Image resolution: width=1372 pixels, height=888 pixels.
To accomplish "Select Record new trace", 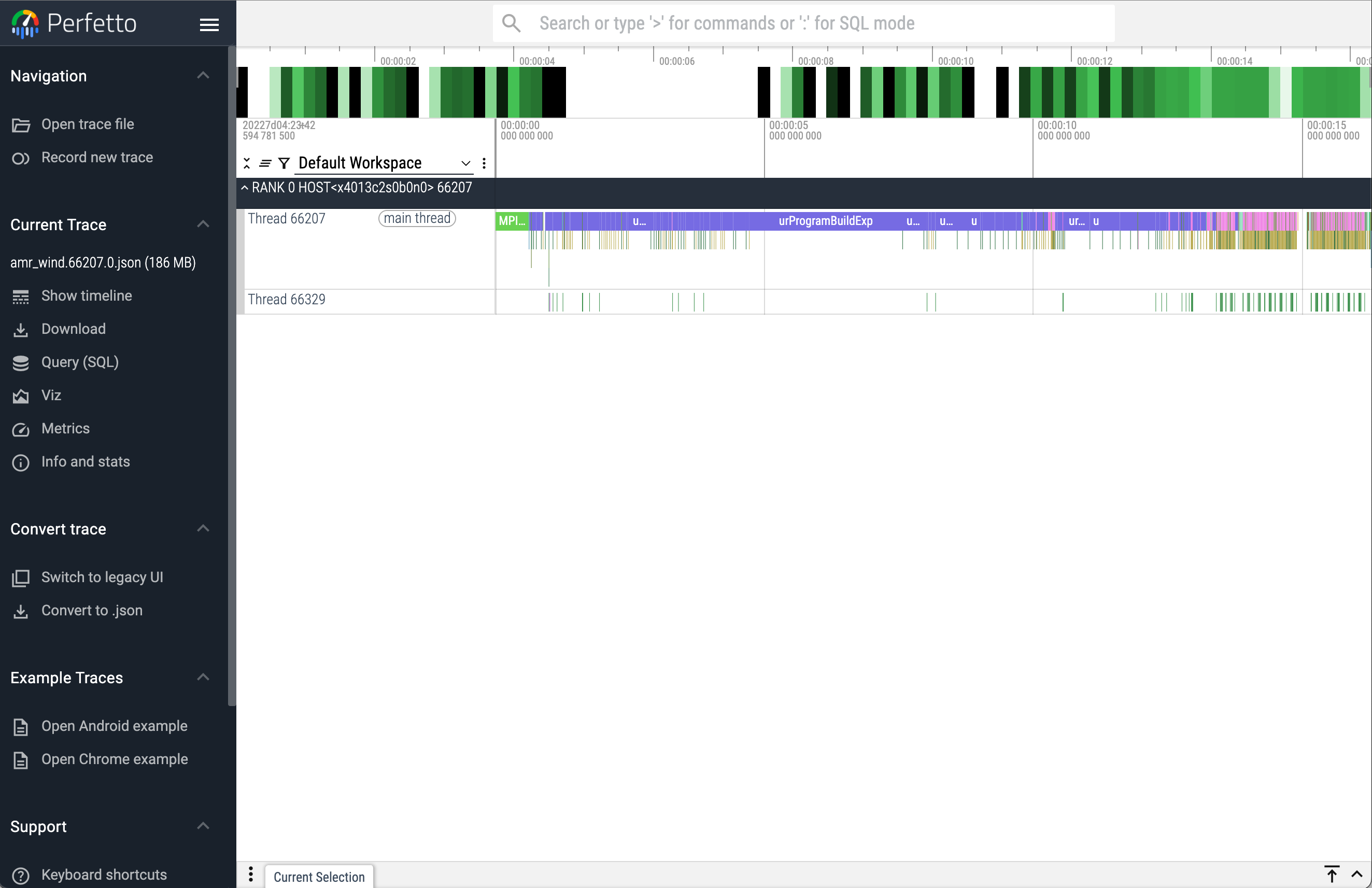I will [97, 158].
